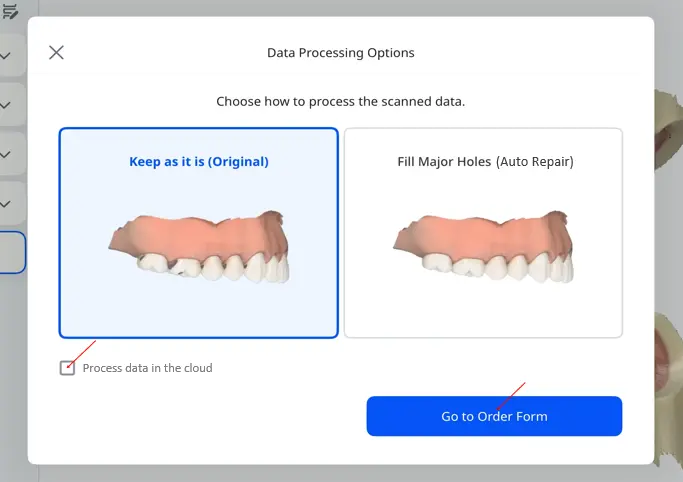The image size is (683, 482).
Task: Enable the Process data in the cloud checkbox
Action: click(x=67, y=368)
